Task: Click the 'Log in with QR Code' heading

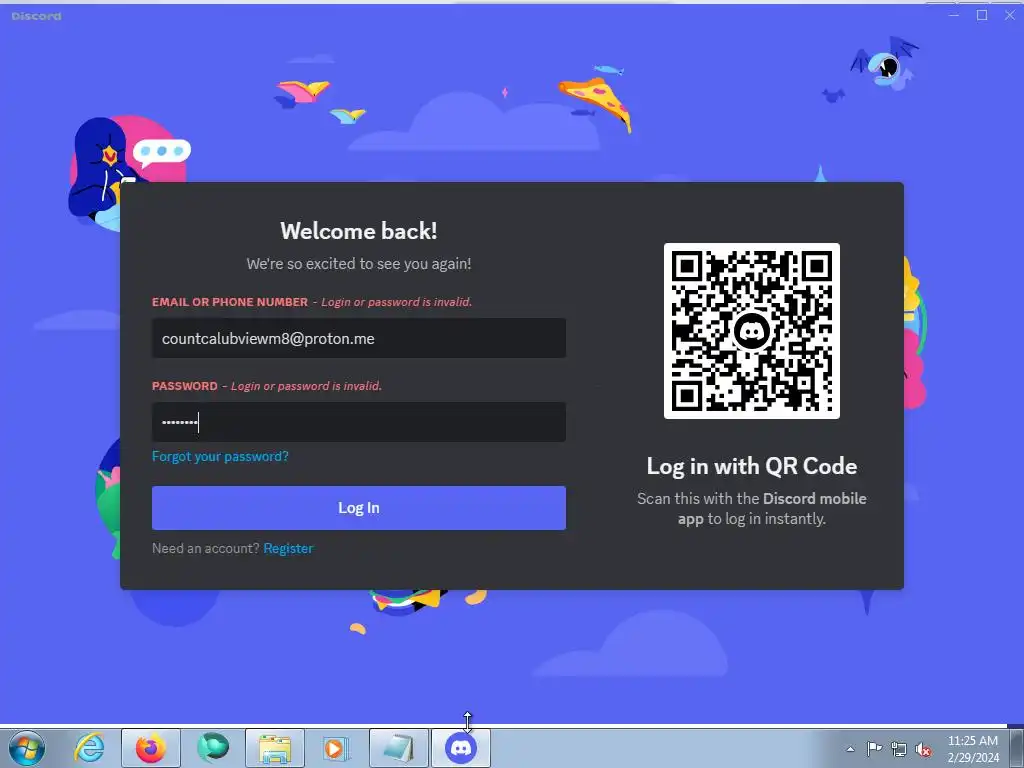Action: click(x=751, y=466)
